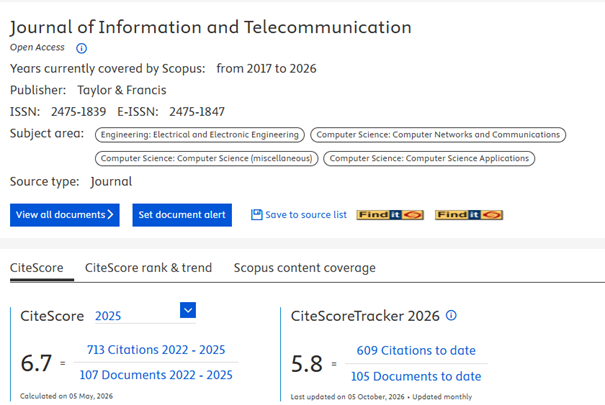Click the E-ISSN value 2475-1847

[x=197, y=112]
